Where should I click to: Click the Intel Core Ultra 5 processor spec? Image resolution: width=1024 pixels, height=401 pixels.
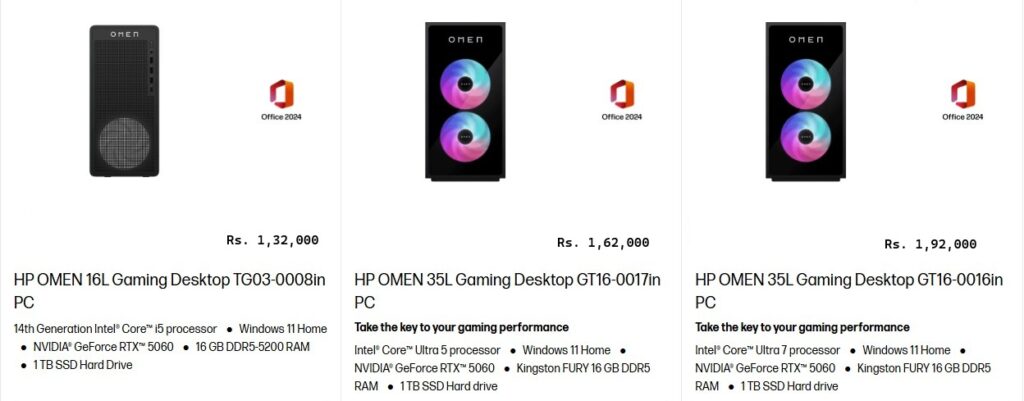(x=427, y=350)
